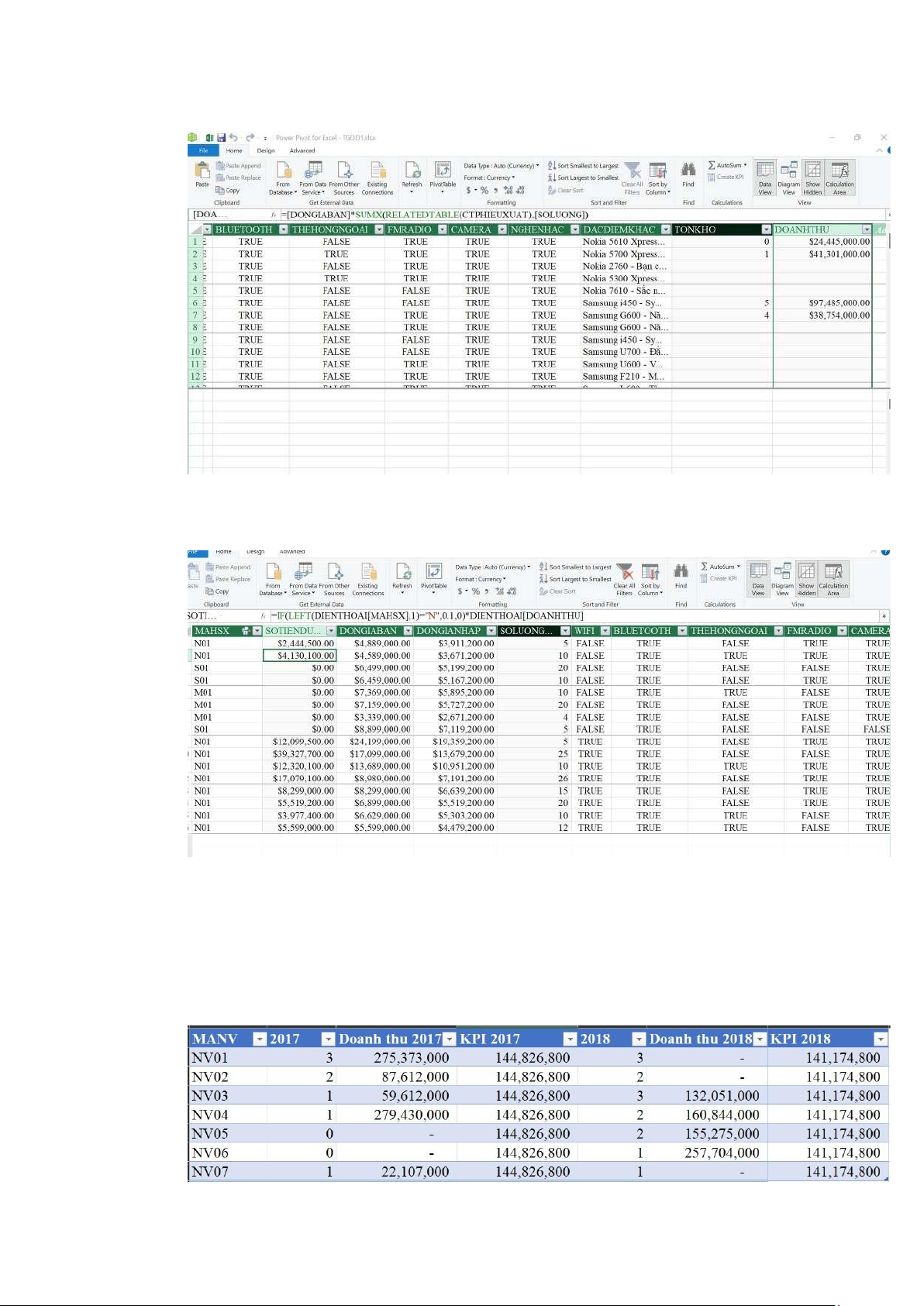Screen dimensions: 924x1306
Task: Click Sort Largest to Smallest in lower window
Action: pyautogui.click(x=575, y=579)
